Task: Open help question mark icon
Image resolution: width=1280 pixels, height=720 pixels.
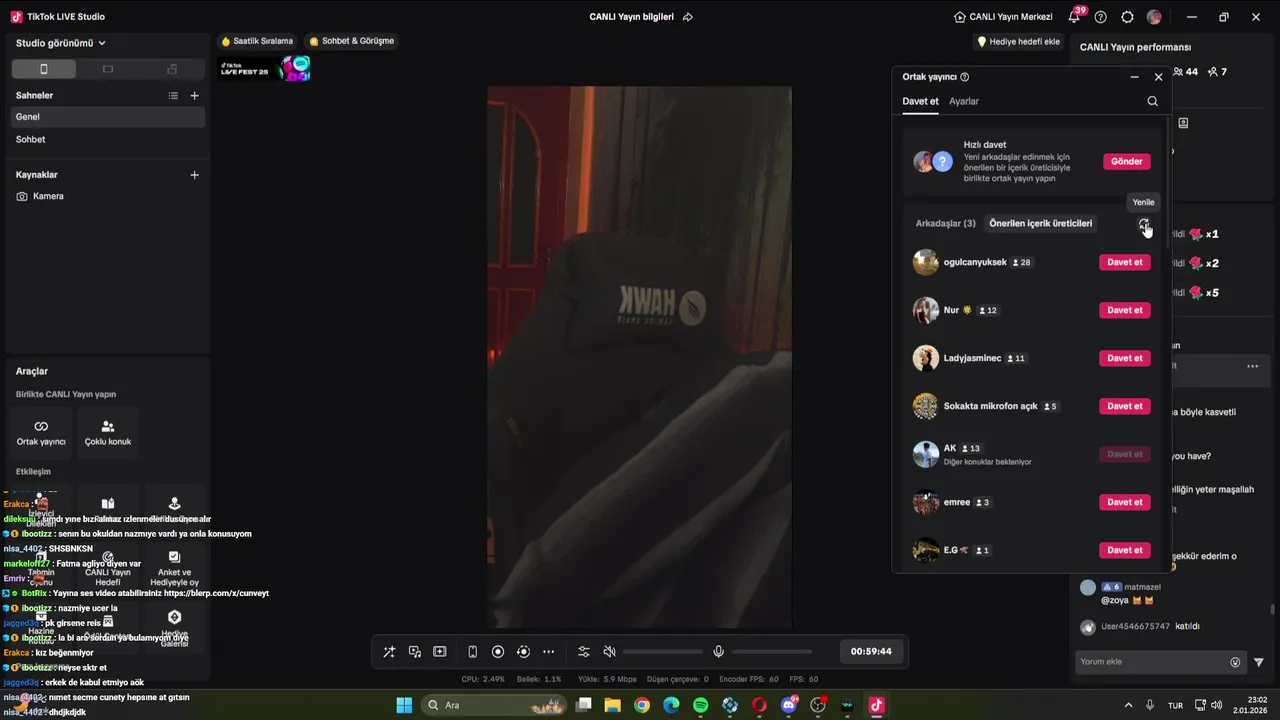Action: pyautogui.click(x=1101, y=17)
